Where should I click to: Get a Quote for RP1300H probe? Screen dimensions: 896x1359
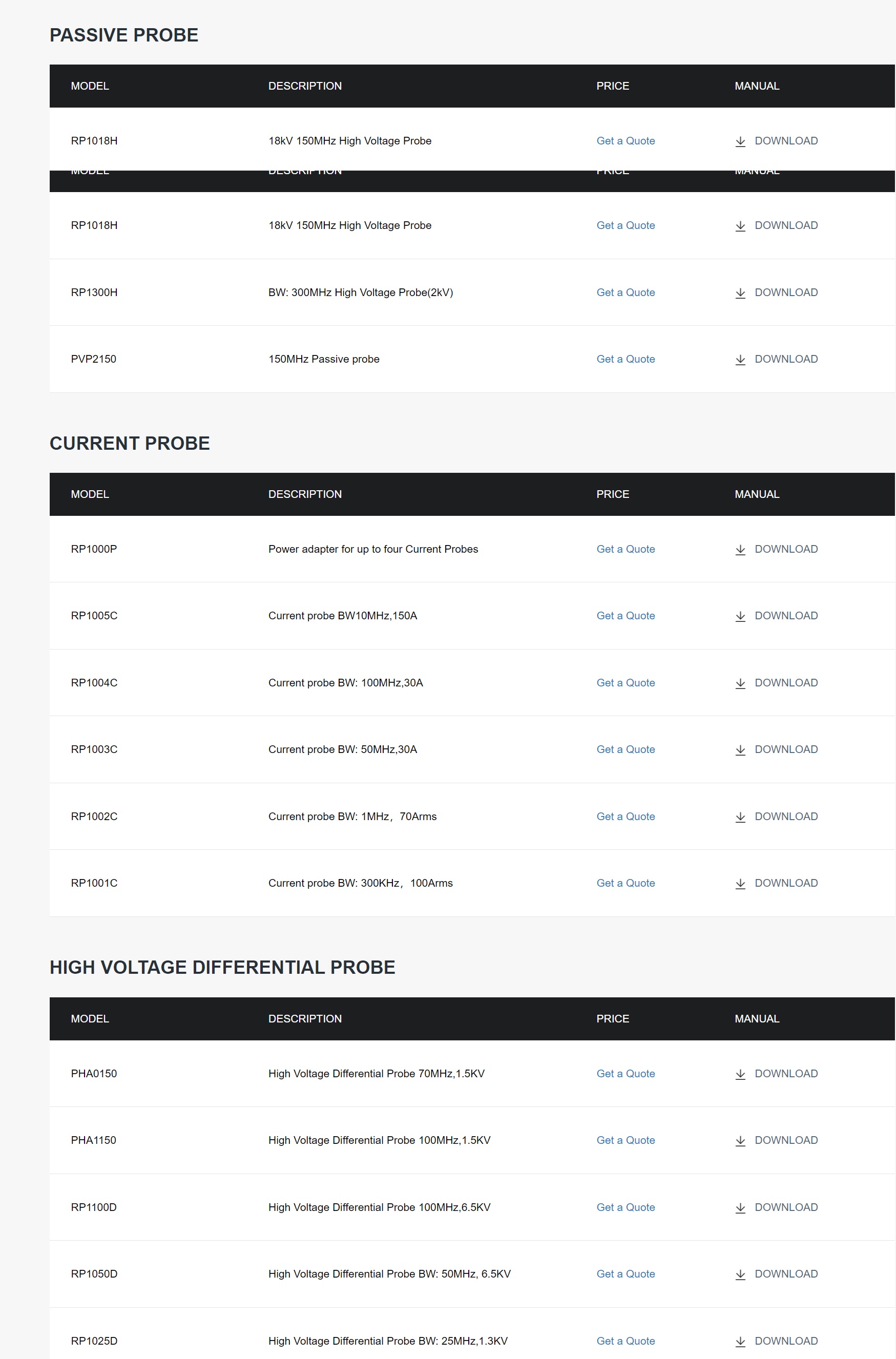[x=626, y=292]
